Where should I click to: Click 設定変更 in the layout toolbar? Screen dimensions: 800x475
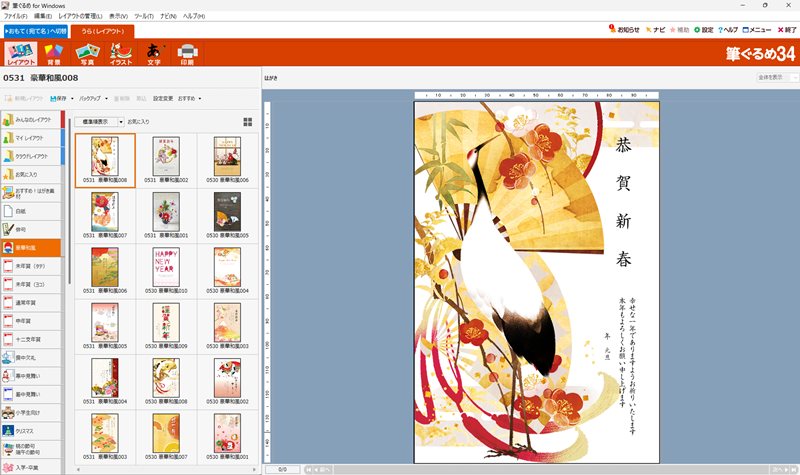coord(163,98)
